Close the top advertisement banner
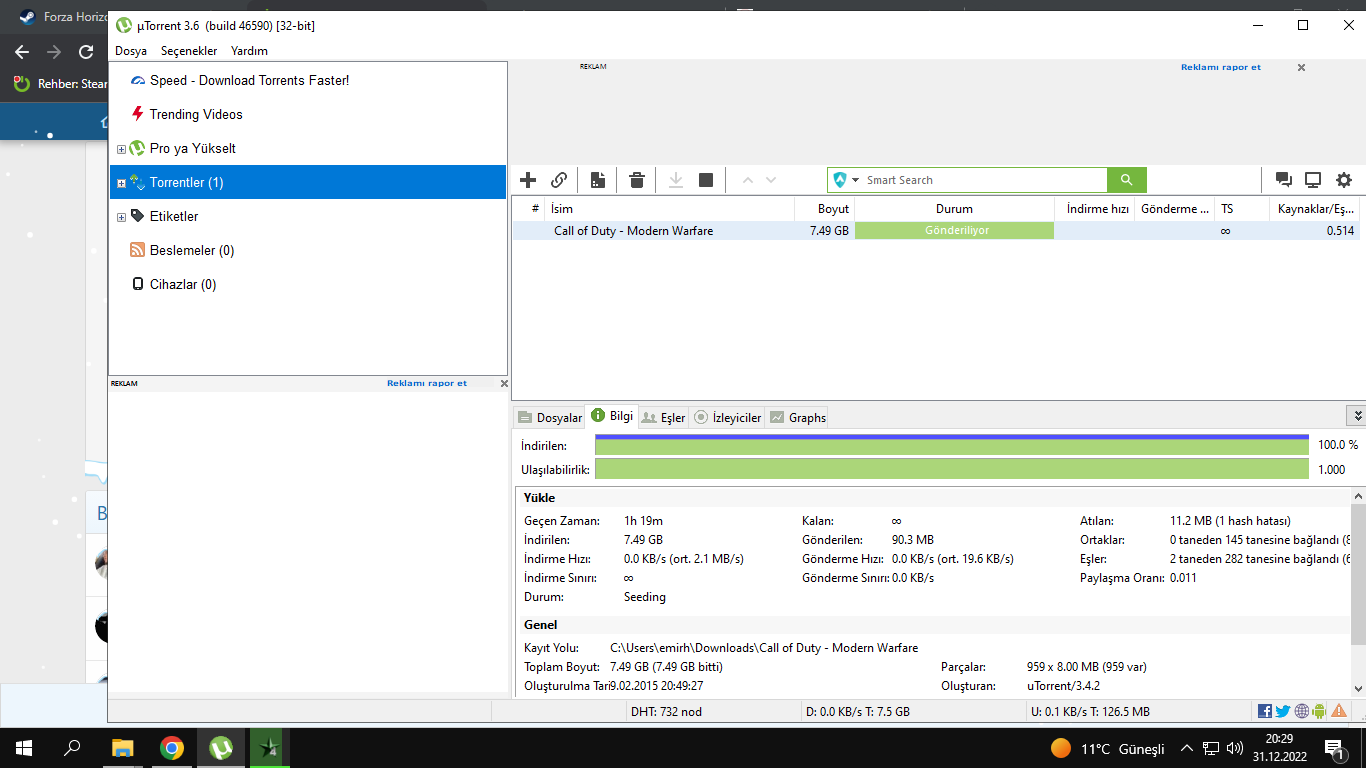The height and width of the screenshot is (768, 1366). coord(1301,68)
